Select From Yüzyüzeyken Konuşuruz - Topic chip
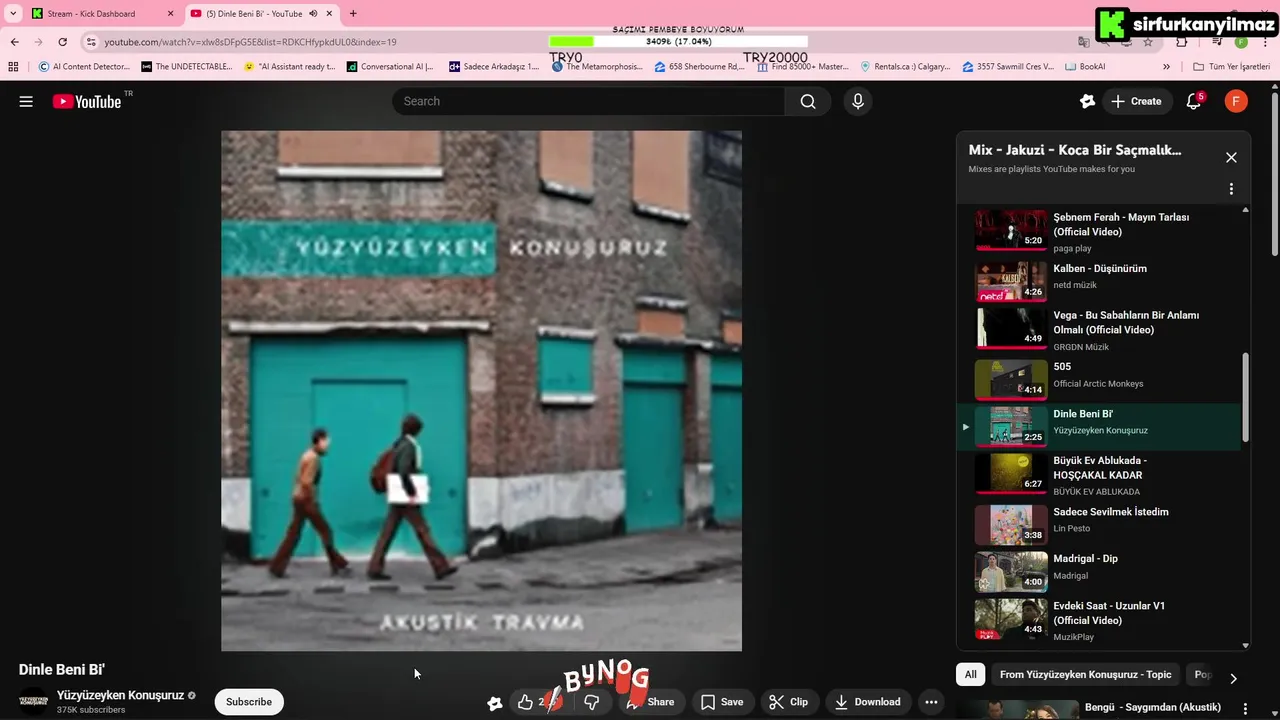Screen dimensions: 1280x720 point(1085,675)
